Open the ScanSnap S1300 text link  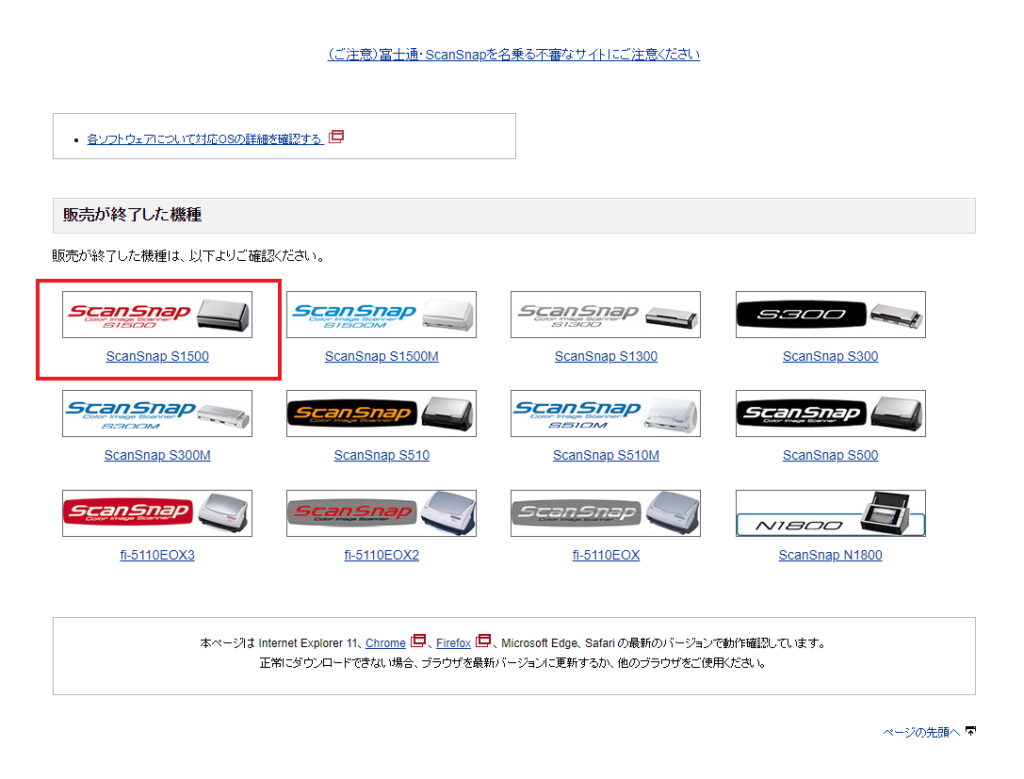click(x=606, y=356)
